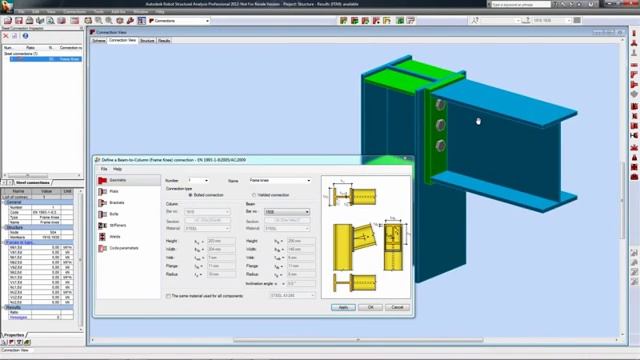Open the main window File menu
The width and height of the screenshot is (640, 360).
pyautogui.click(x=21, y=12)
